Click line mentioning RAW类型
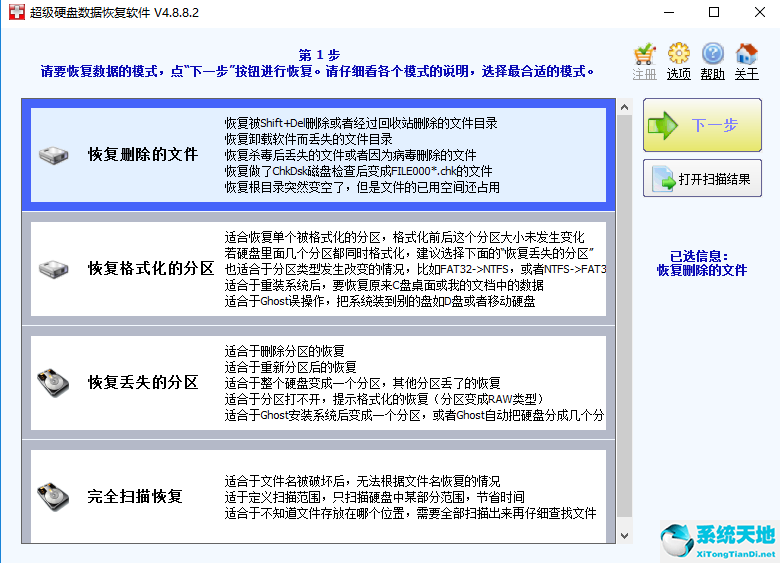780x563 pixels. click(385, 399)
